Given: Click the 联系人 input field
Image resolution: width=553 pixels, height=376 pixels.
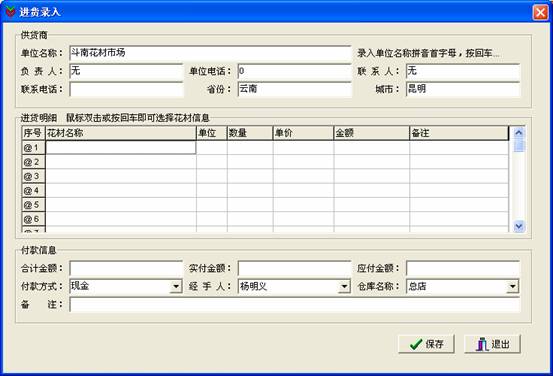Looking at the screenshot, I should [463, 72].
